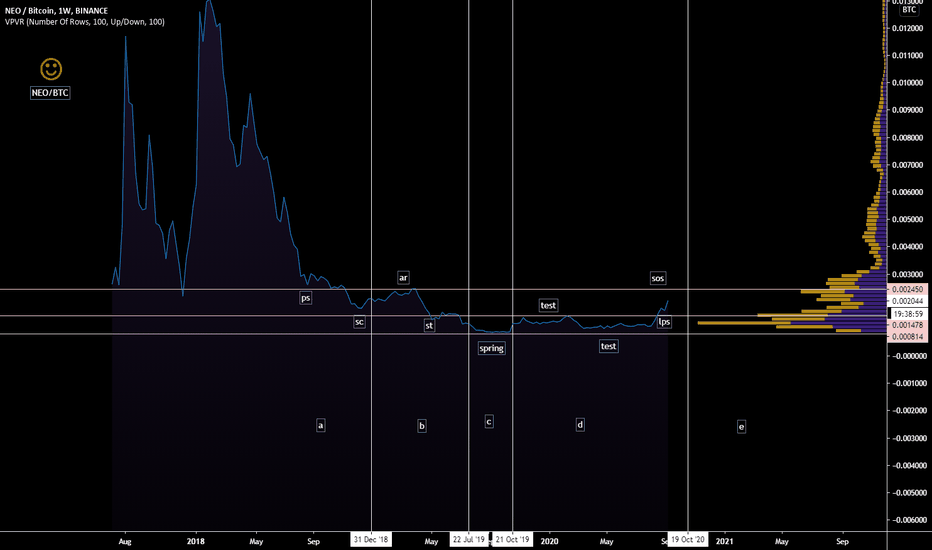Click the 21 Oct '19 date marker

click(x=512, y=540)
